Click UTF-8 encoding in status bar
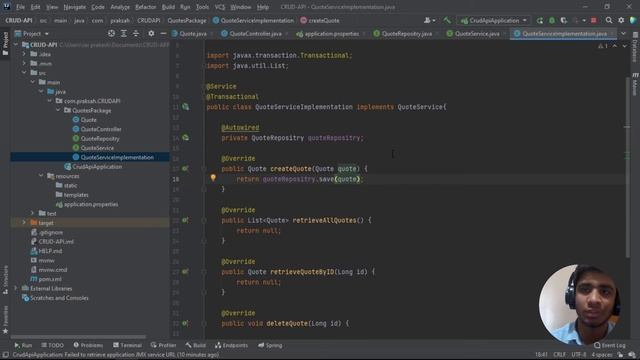This screenshot has height=360, width=640. 578,355
